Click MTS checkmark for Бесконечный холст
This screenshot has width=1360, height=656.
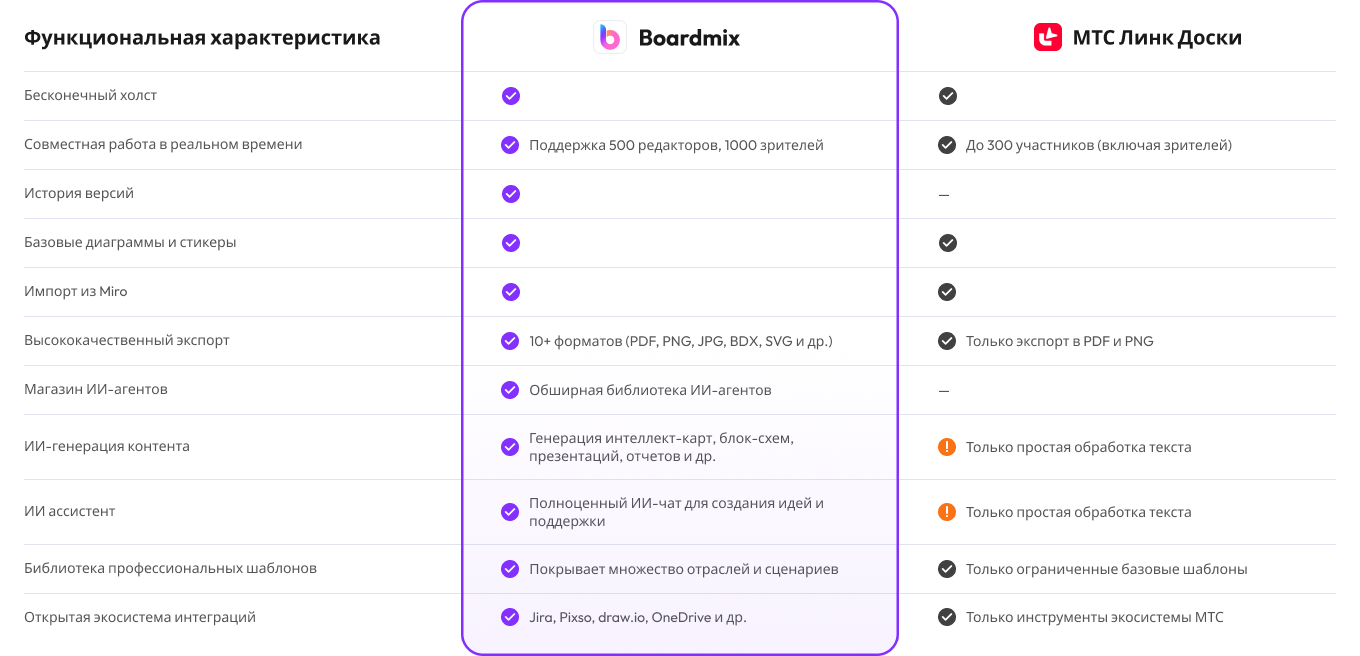[947, 96]
